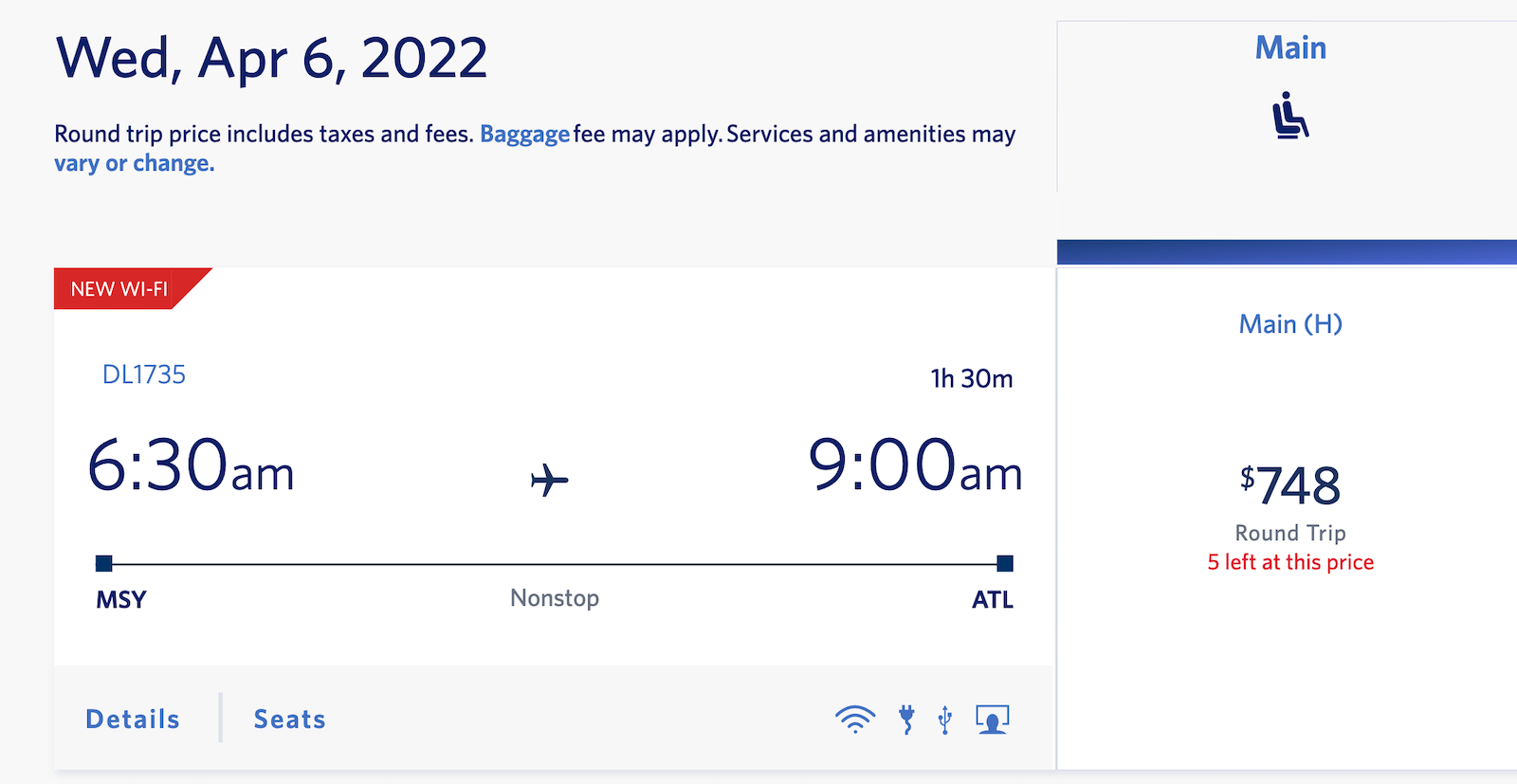
Task: Open the Baggage fee link
Action: coord(524,134)
